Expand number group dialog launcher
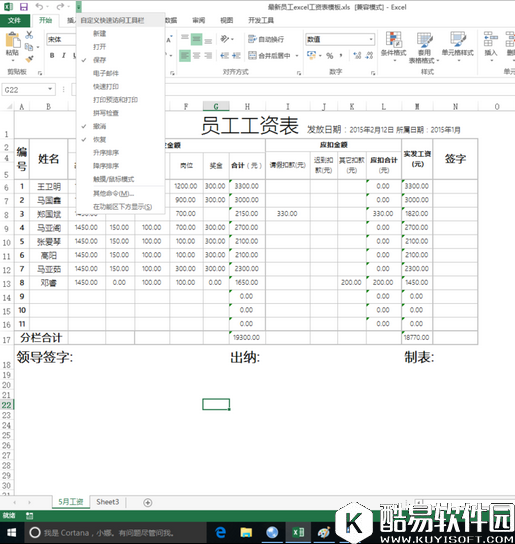The width and height of the screenshot is (515, 544). (x=373, y=73)
